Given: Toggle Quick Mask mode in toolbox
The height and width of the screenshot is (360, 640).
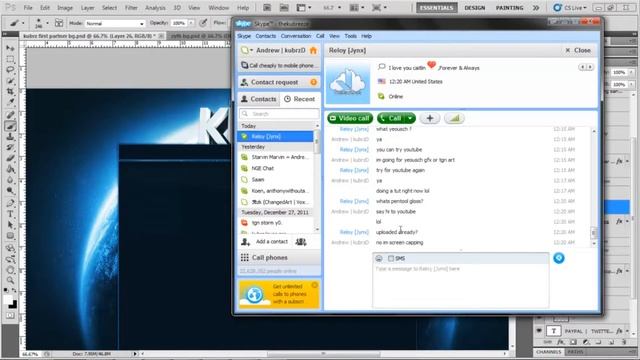Looking at the screenshot, I should (x=10, y=316).
